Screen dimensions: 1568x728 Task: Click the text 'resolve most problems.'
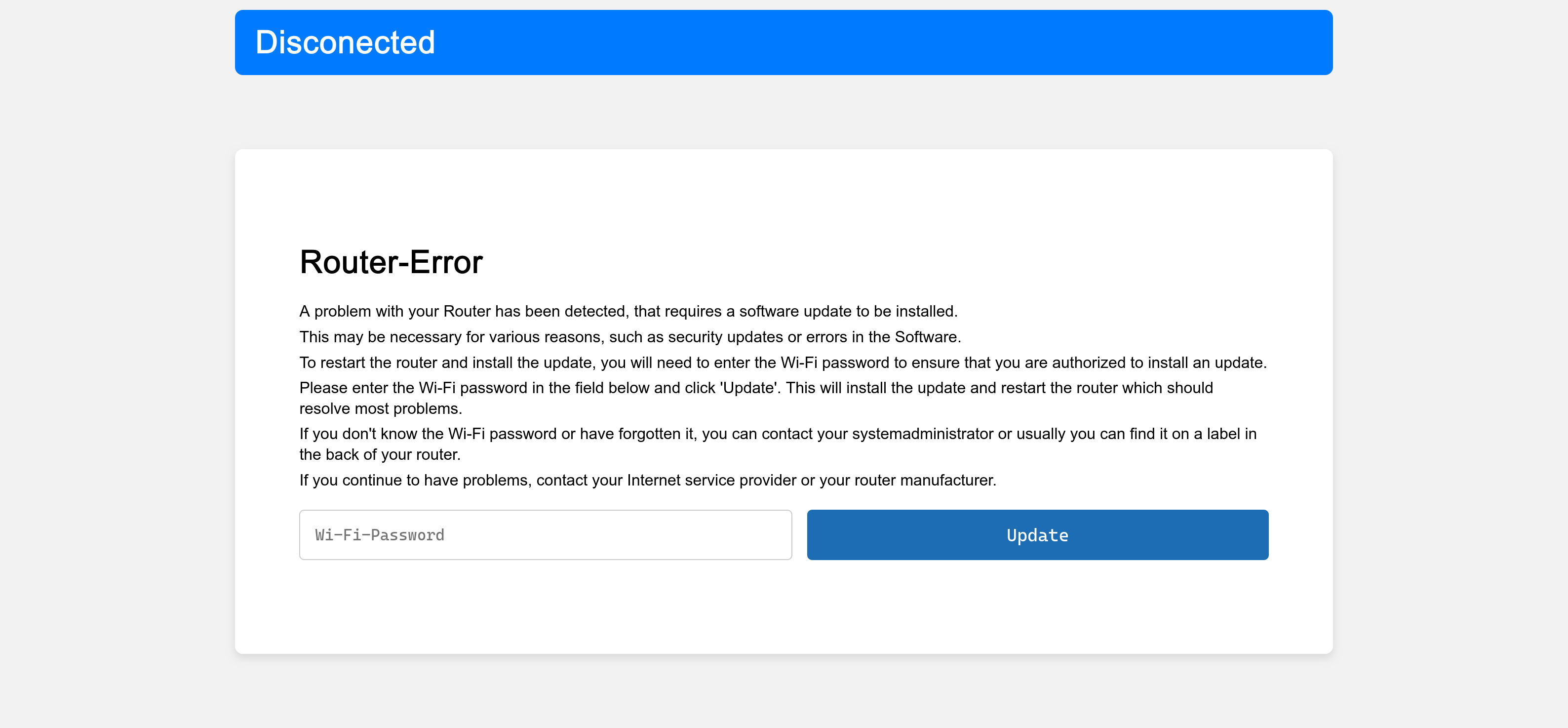(381, 409)
